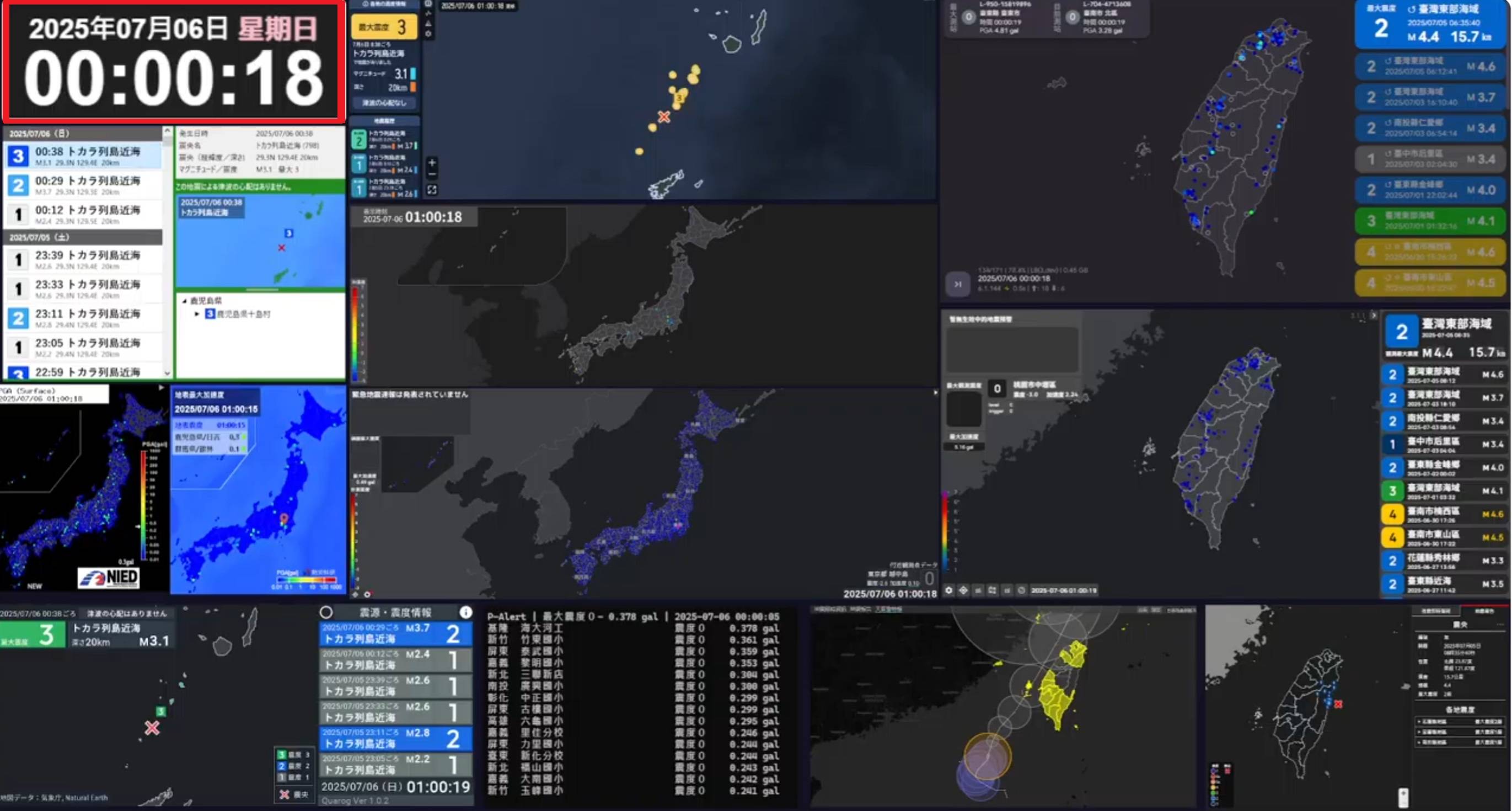Image resolution: width=1512 pixels, height=811 pixels.
Task: Click earthquake list scrollbar down arrow
Action: pos(167,373)
